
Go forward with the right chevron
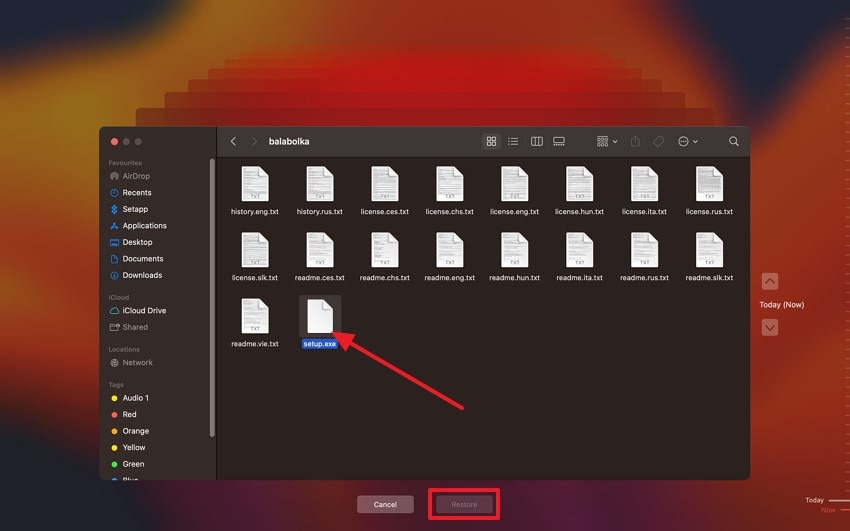[x=254, y=141]
